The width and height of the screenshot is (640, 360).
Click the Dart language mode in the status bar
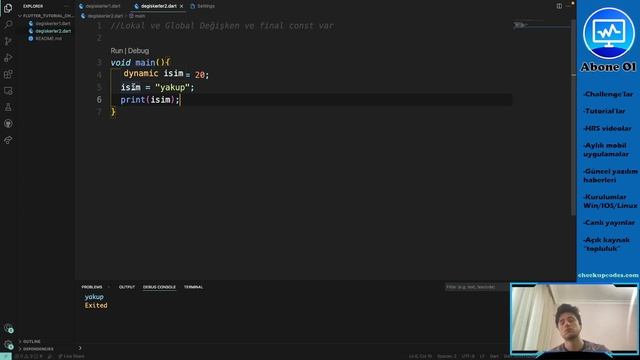click(x=494, y=356)
